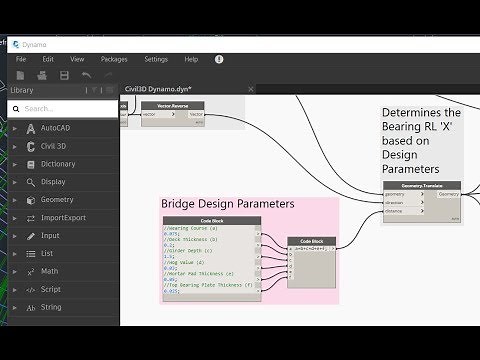Click the Top Bearing Plate Thickness comment line

point(208,285)
